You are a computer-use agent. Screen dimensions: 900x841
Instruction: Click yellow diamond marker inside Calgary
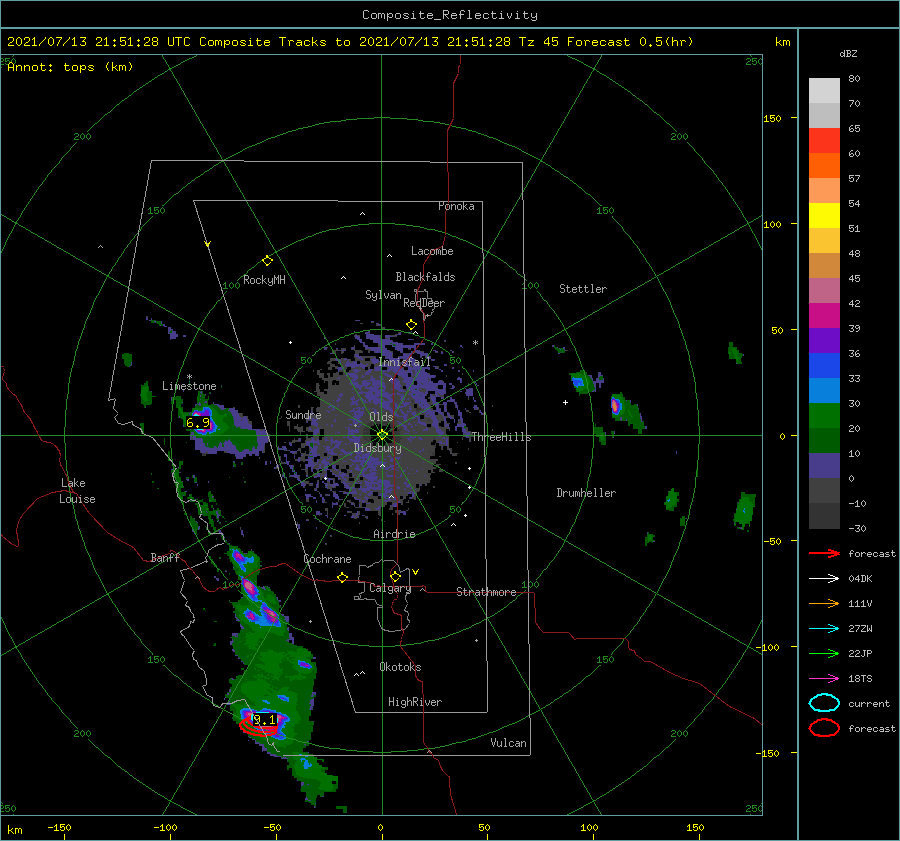pos(395,576)
